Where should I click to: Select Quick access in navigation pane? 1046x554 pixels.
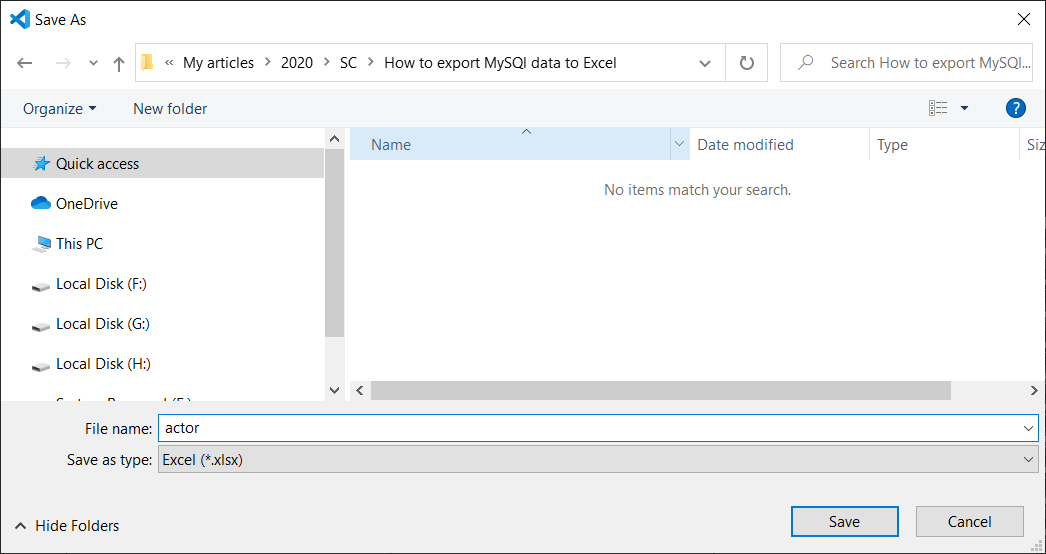click(97, 164)
